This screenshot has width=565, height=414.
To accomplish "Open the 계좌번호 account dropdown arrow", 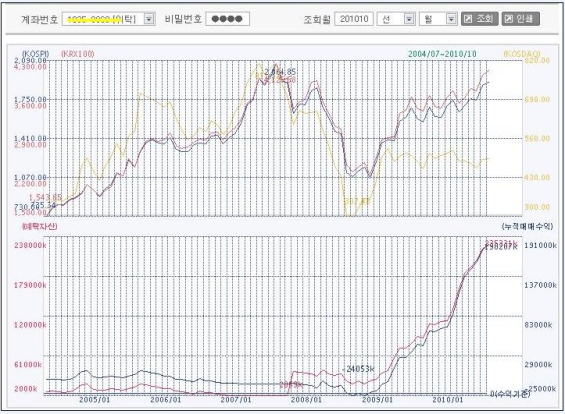I will pos(149,19).
